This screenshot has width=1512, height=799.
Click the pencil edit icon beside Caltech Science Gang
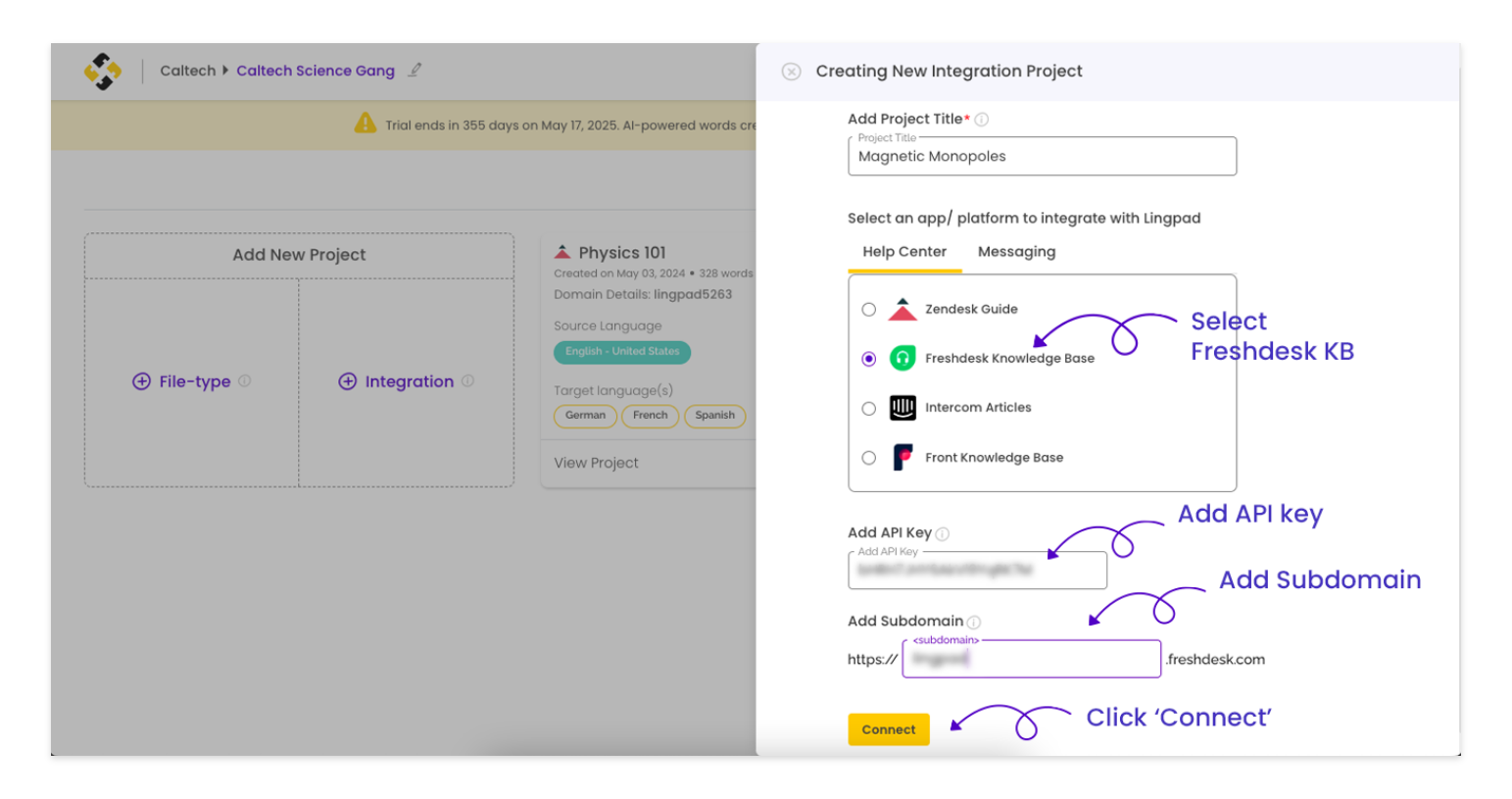point(415,71)
